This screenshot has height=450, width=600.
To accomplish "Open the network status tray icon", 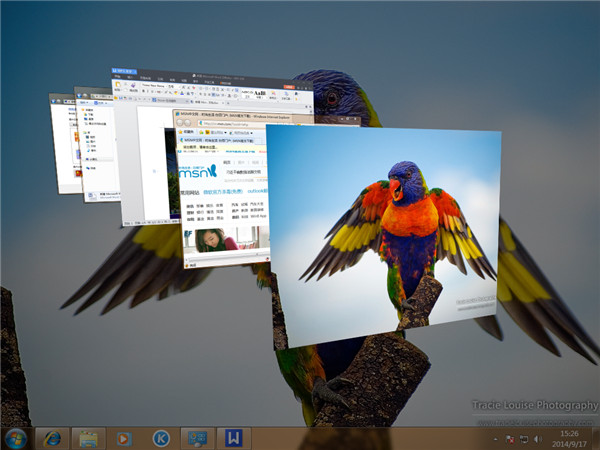I will 523,438.
